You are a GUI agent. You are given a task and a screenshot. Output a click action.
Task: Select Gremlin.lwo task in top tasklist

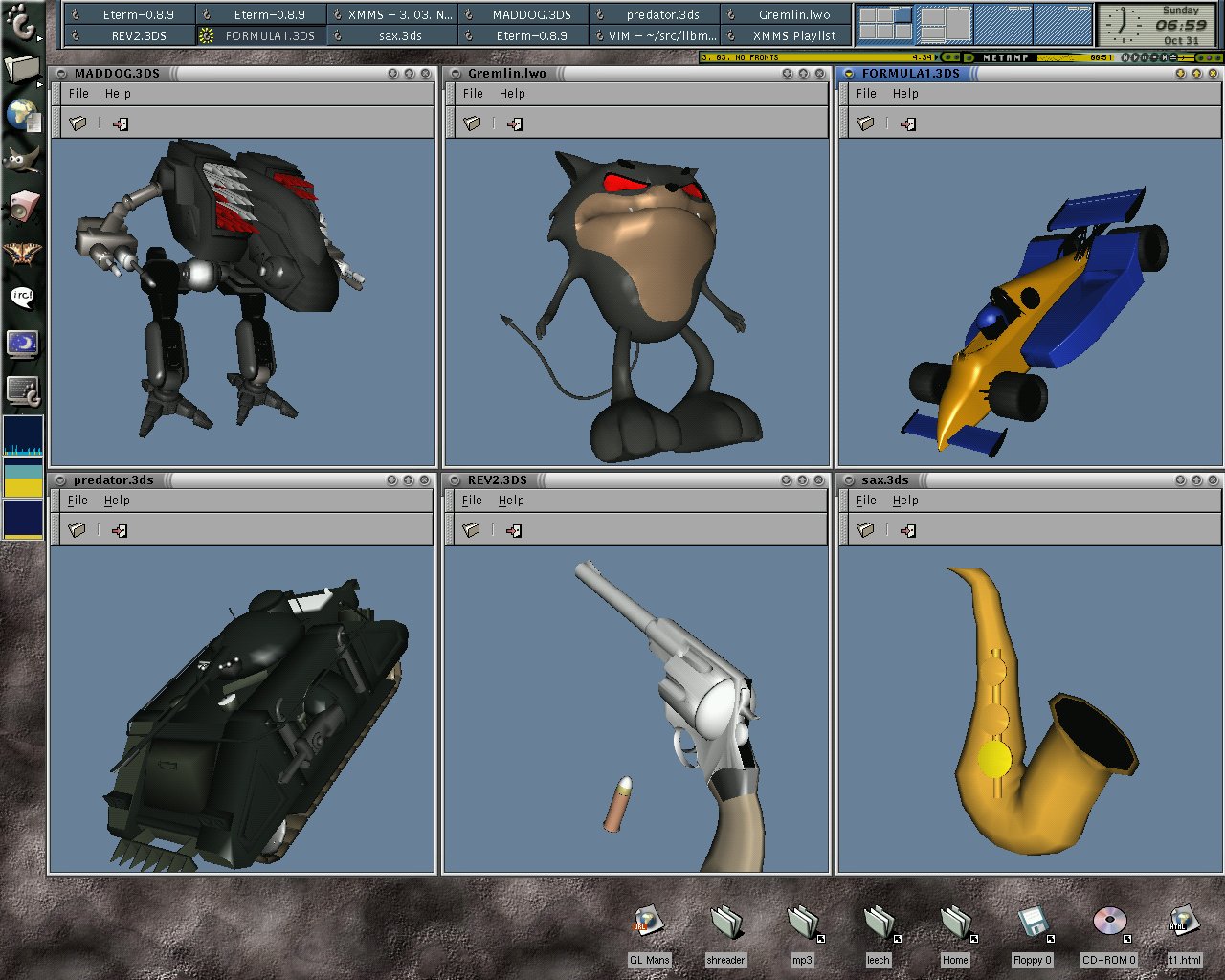coord(786,14)
